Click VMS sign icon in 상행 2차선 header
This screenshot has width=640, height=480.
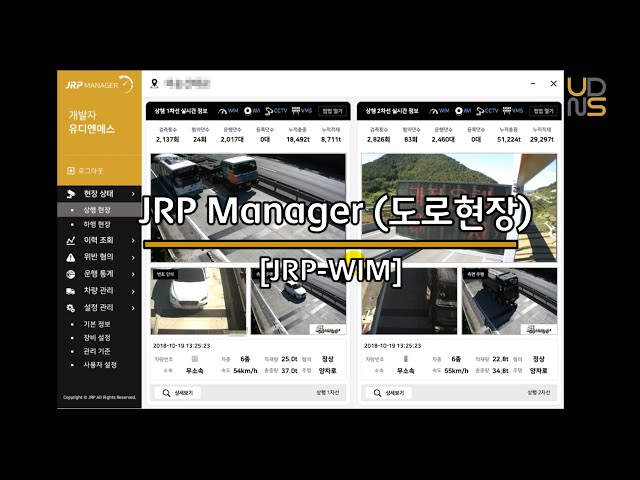[507, 111]
